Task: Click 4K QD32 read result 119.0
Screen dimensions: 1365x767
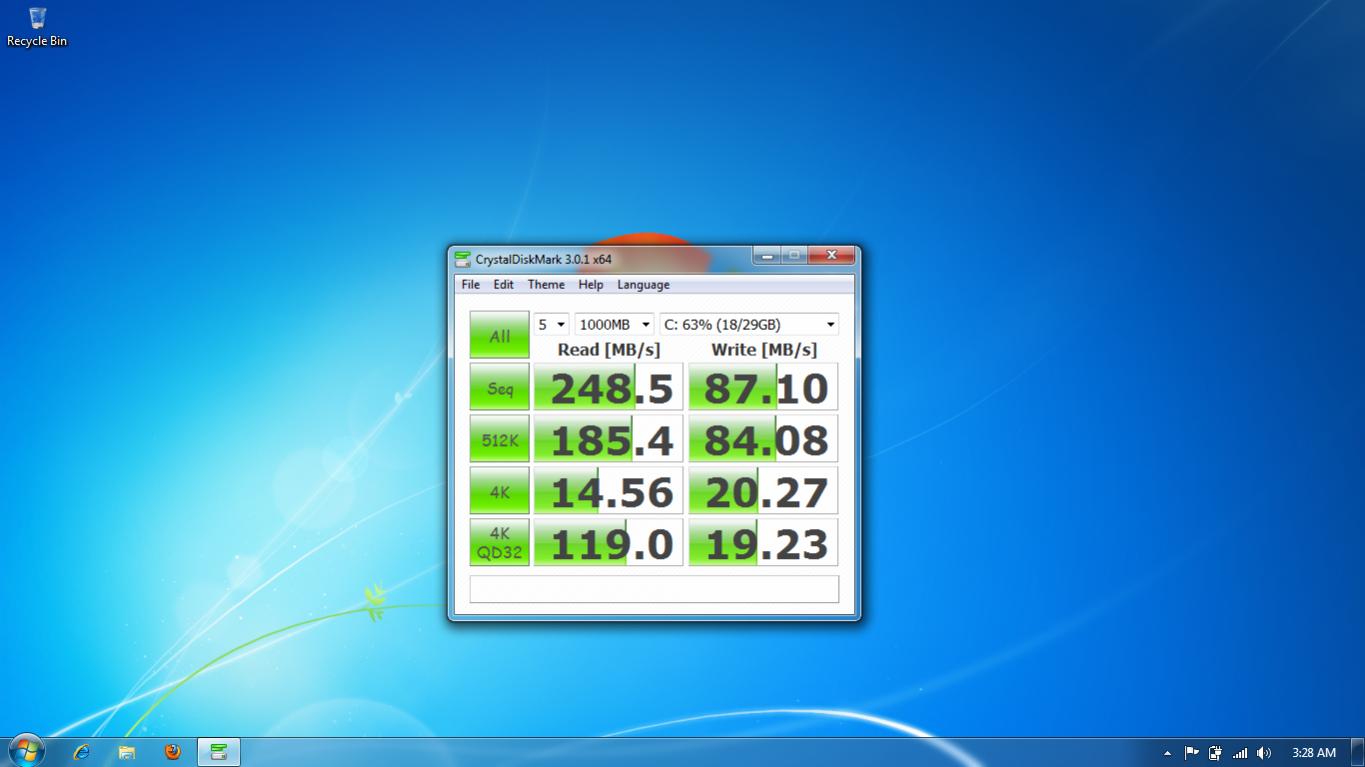Action: (608, 543)
